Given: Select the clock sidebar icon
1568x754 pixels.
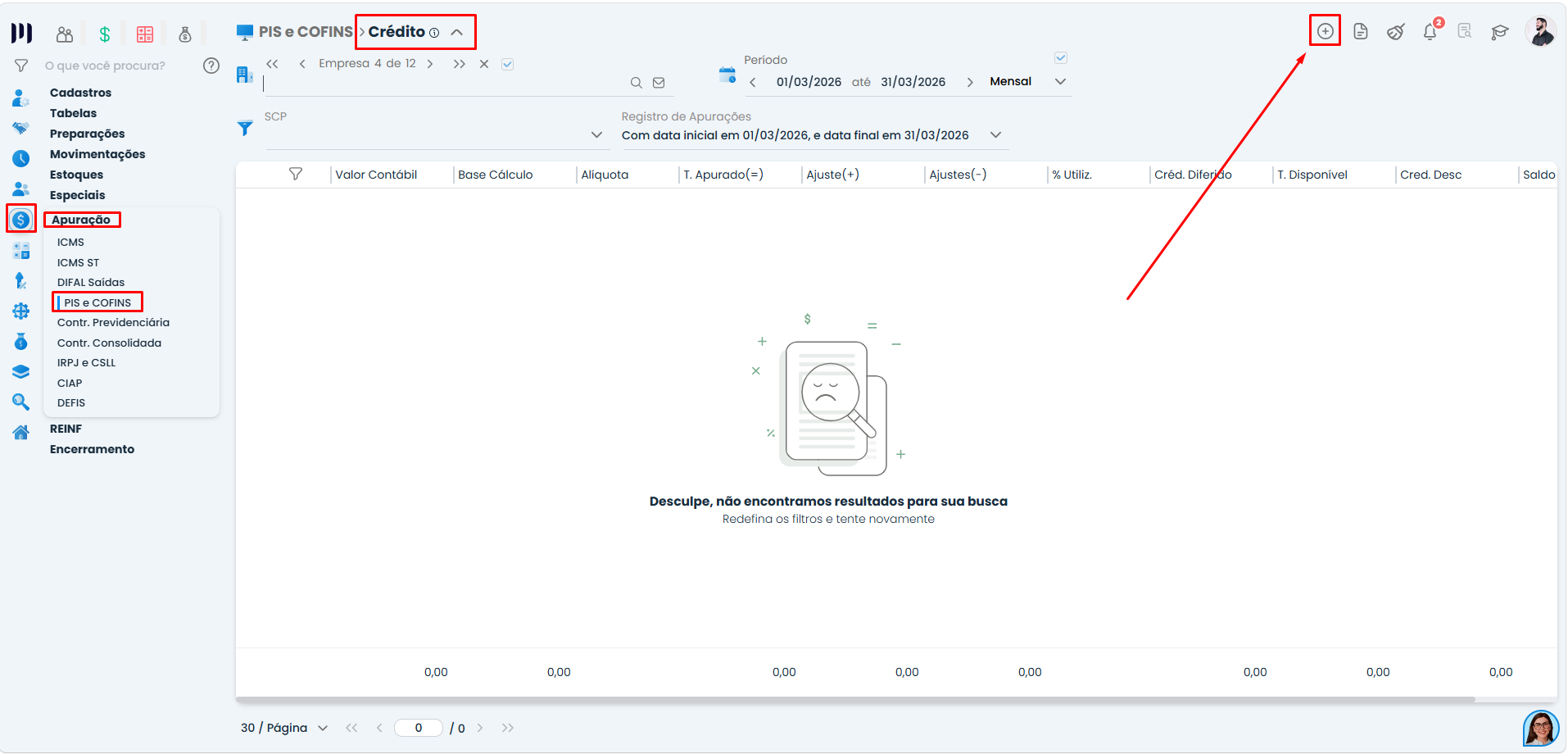Looking at the screenshot, I should [x=21, y=158].
